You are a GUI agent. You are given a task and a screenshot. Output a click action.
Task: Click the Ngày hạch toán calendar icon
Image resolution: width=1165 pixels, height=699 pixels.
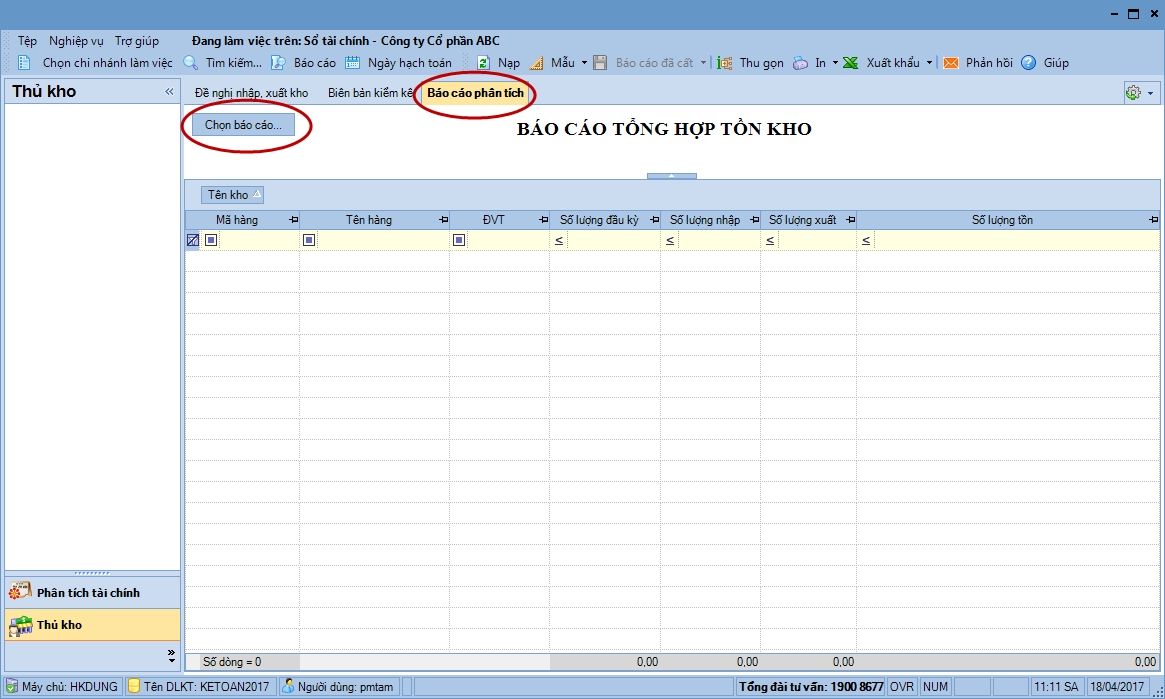[x=352, y=63]
